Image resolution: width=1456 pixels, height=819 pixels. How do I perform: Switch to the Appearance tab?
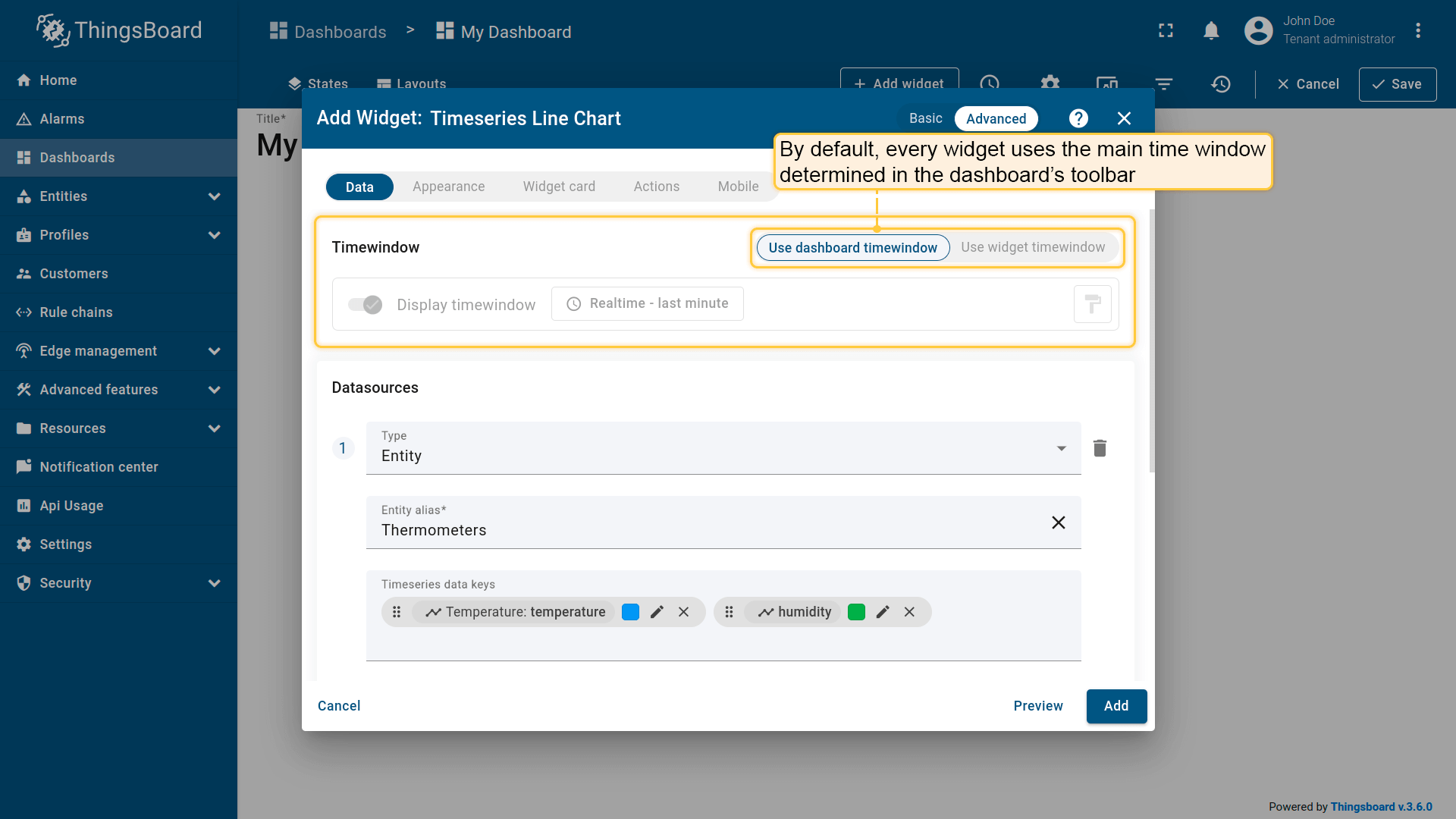pyautogui.click(x=448, y=187)
